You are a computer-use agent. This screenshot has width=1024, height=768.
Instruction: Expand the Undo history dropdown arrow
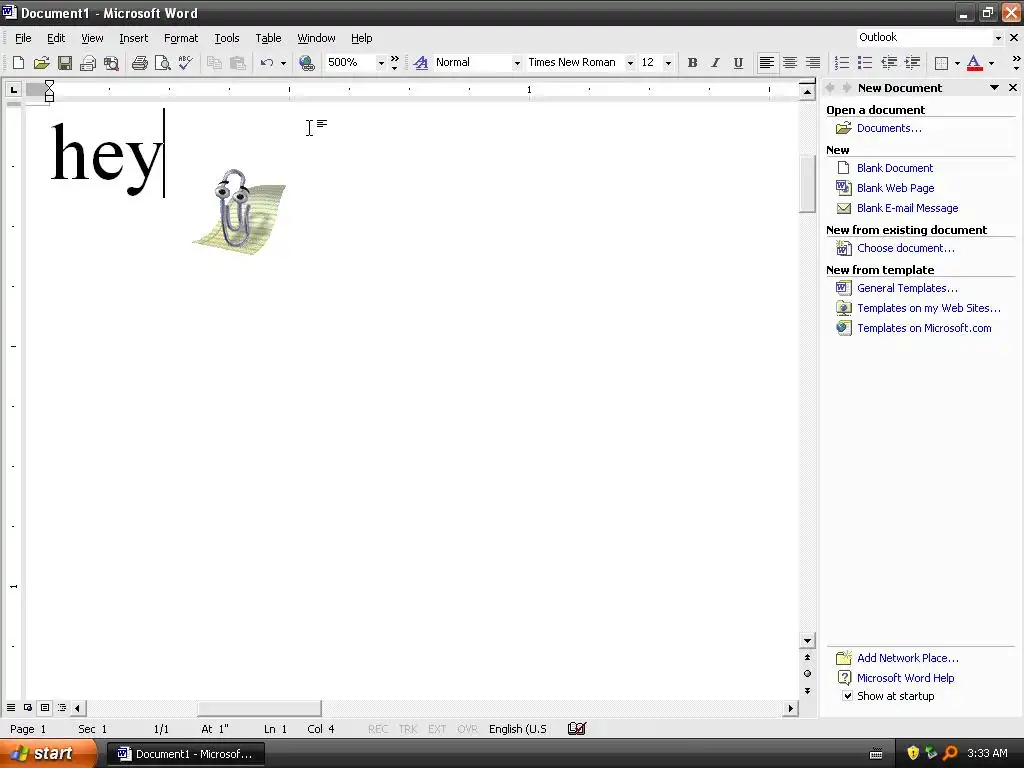[283, 63]
